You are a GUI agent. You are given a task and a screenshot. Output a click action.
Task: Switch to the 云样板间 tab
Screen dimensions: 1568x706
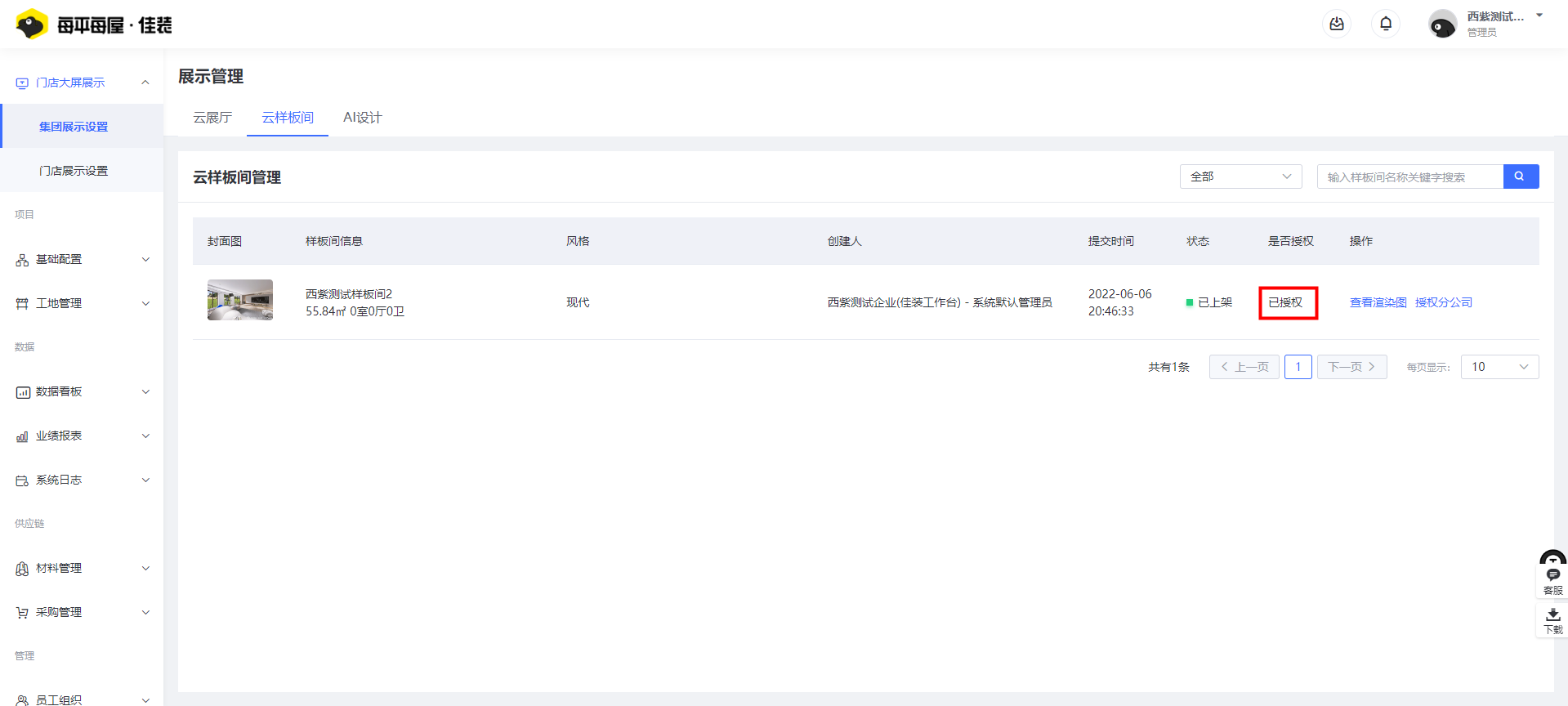[x=288, y=118]
